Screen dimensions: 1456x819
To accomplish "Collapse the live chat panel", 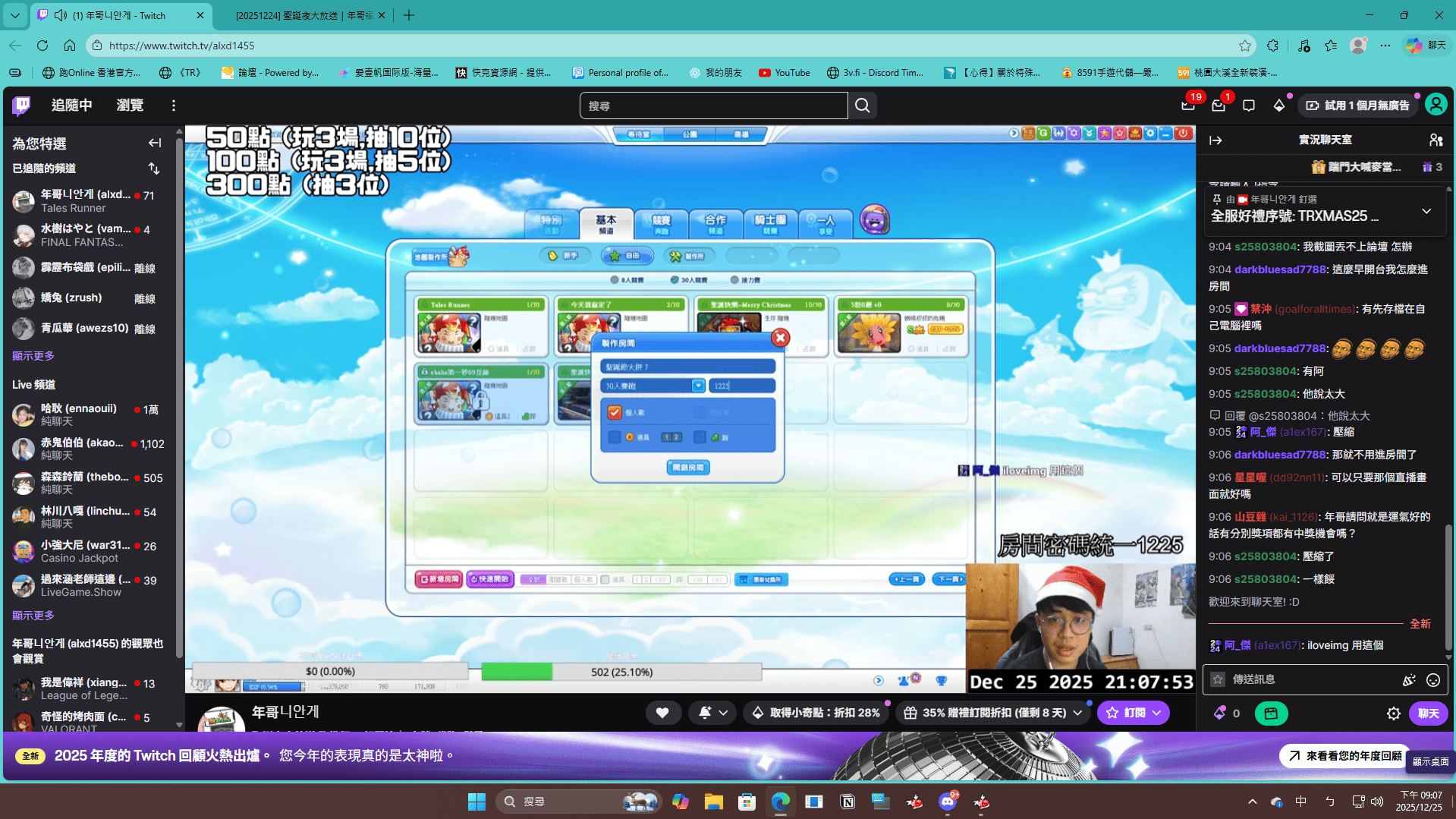I will 1215,140.
